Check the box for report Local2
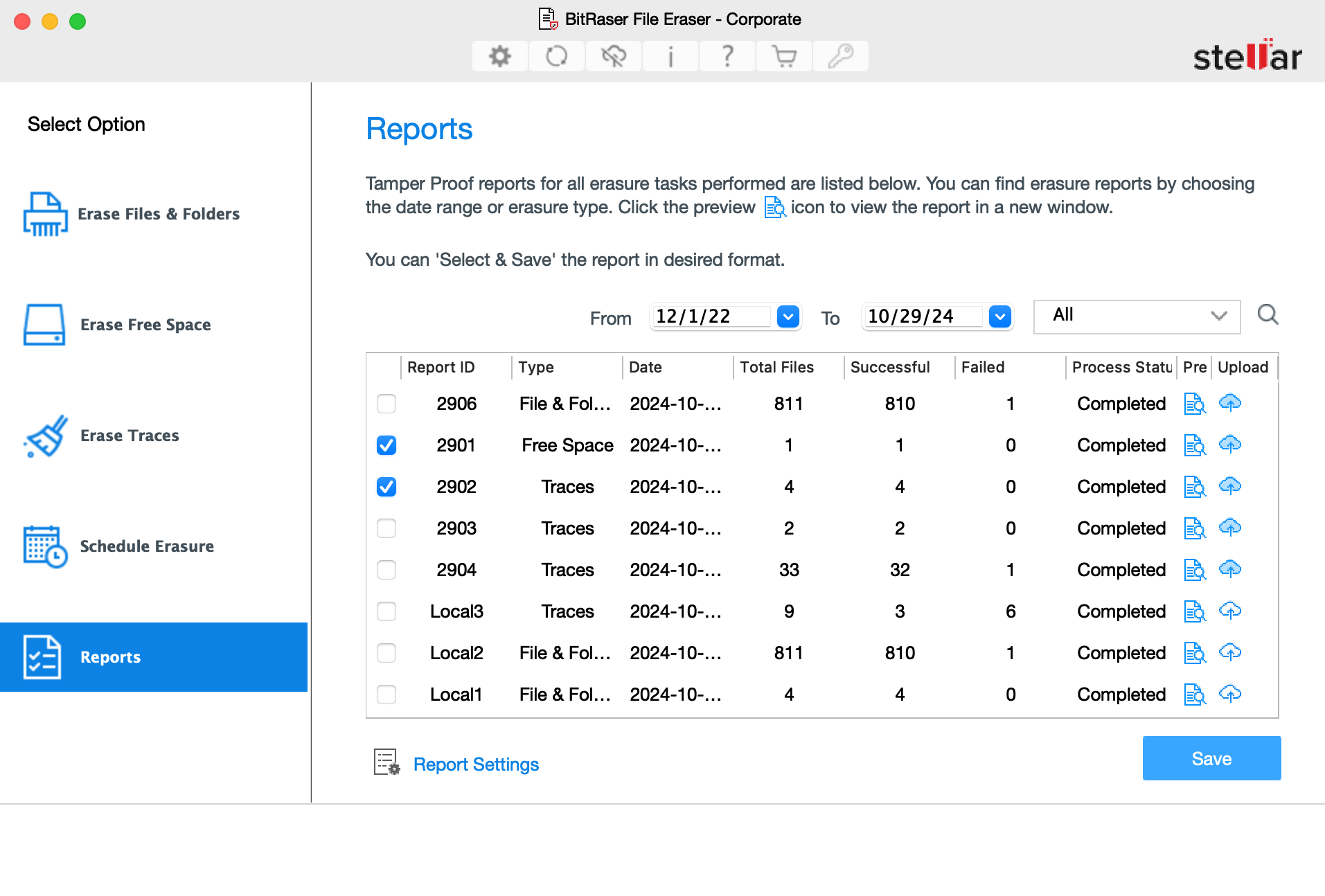 (x=386, y=653)
